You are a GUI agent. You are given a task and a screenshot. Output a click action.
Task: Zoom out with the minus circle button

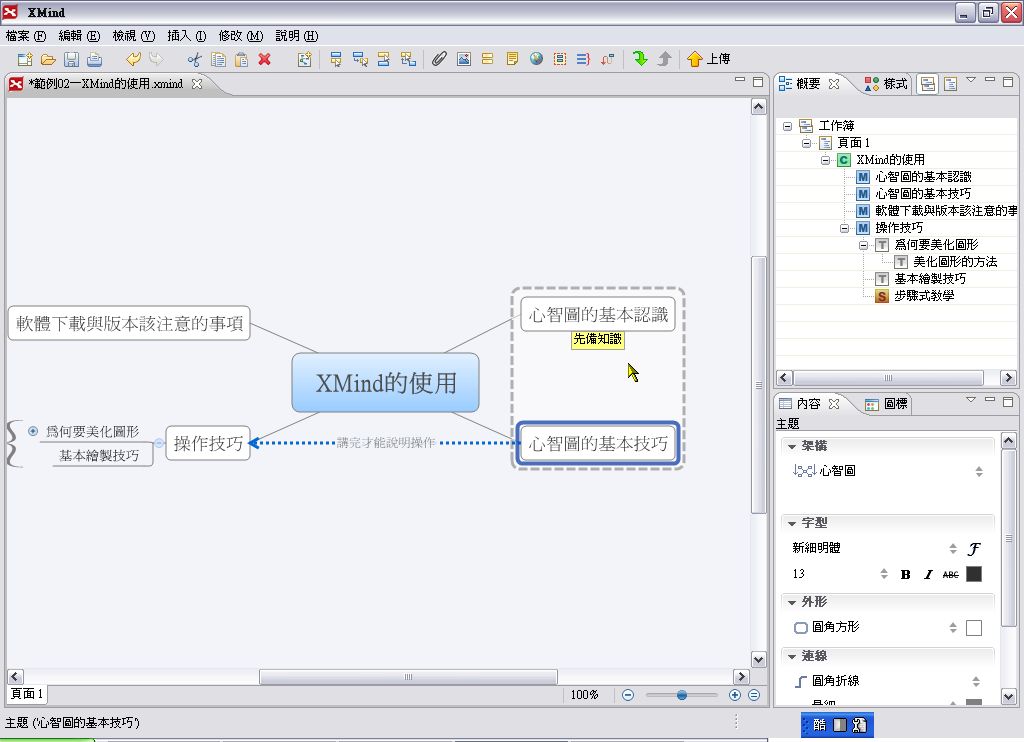click(x=628, y=695)
